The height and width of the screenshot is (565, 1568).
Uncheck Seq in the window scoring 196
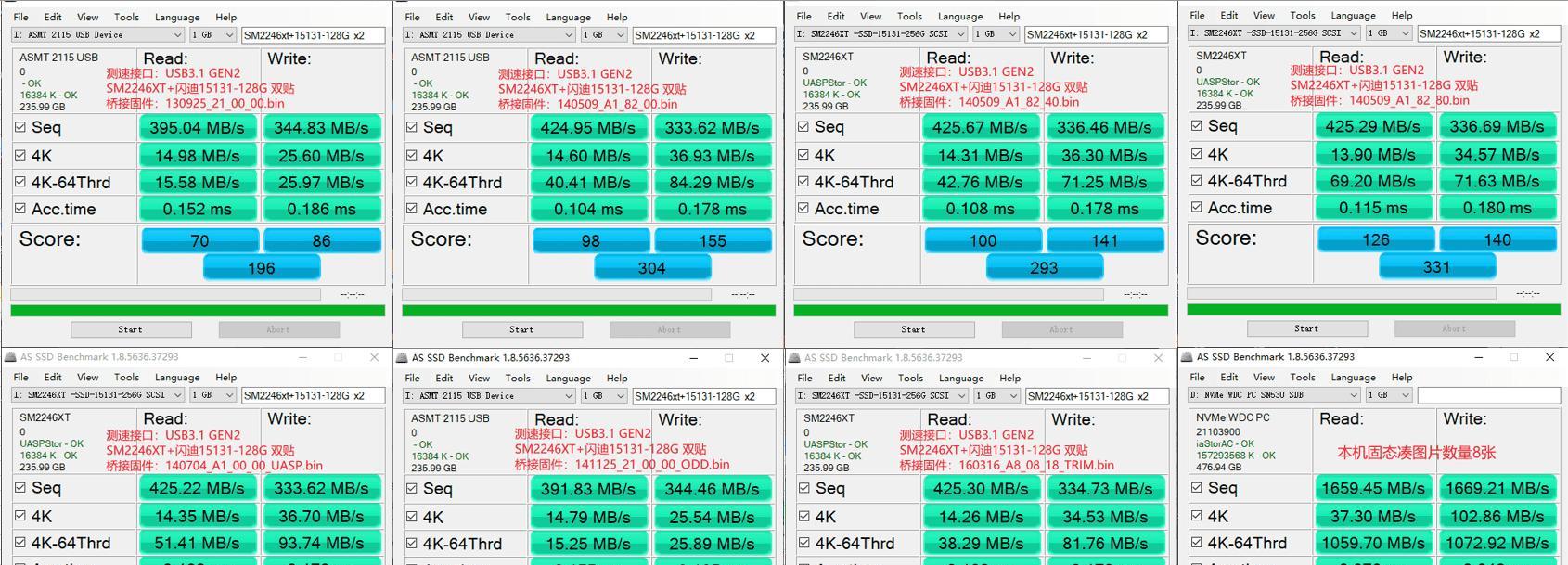(x=20, y=127)
